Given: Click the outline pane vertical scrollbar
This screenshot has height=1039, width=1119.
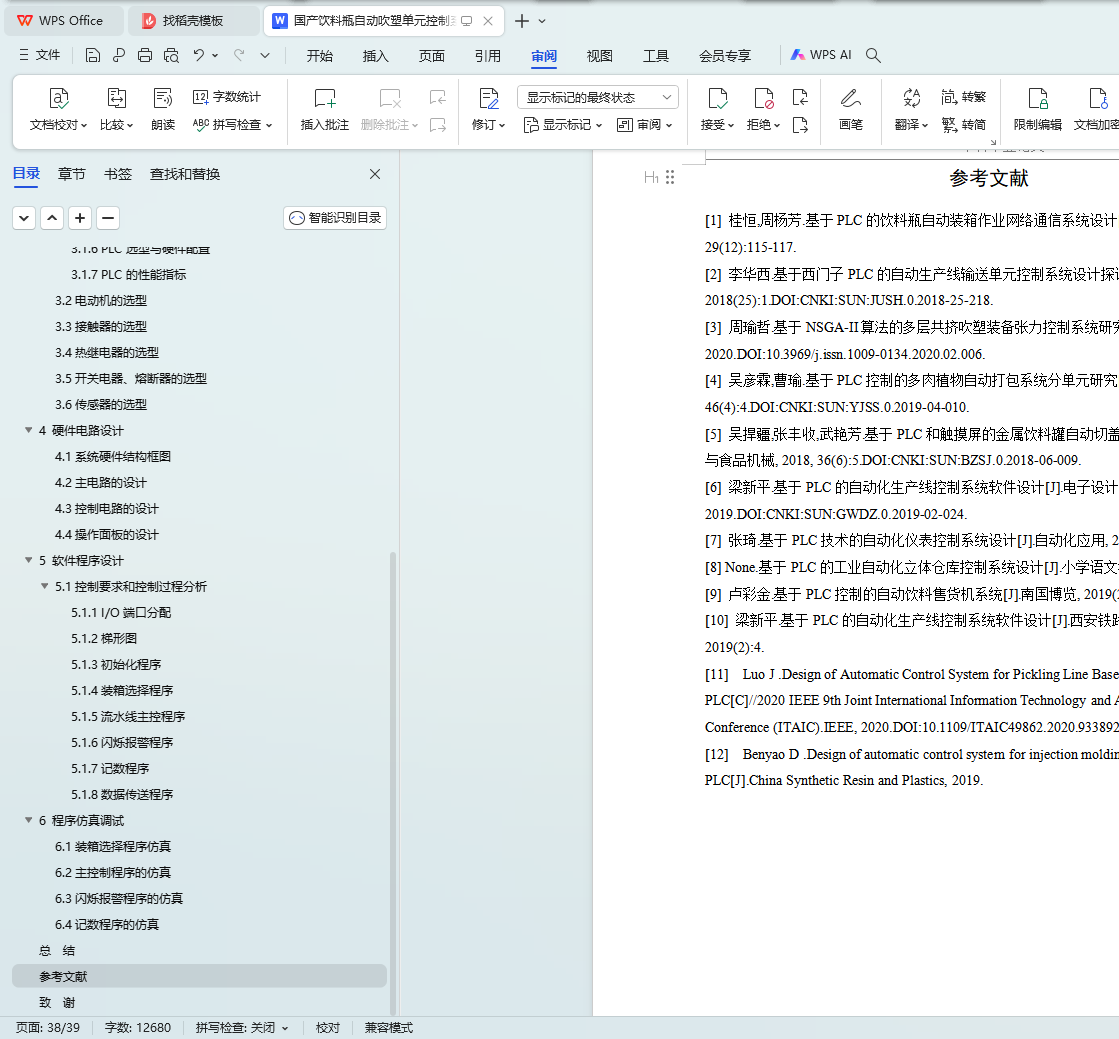Looking at the screenshot, I should 393,783.
